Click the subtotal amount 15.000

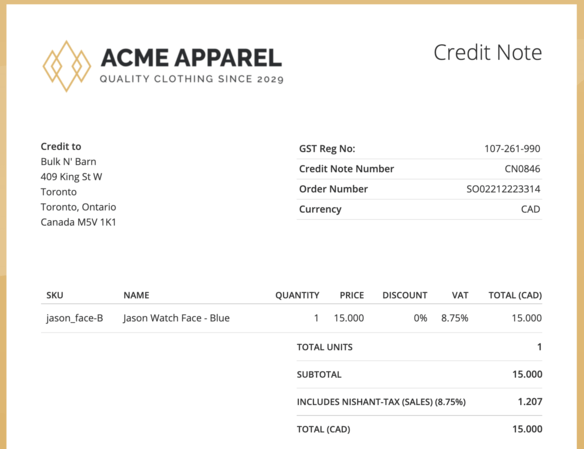[x=527, y=374]
